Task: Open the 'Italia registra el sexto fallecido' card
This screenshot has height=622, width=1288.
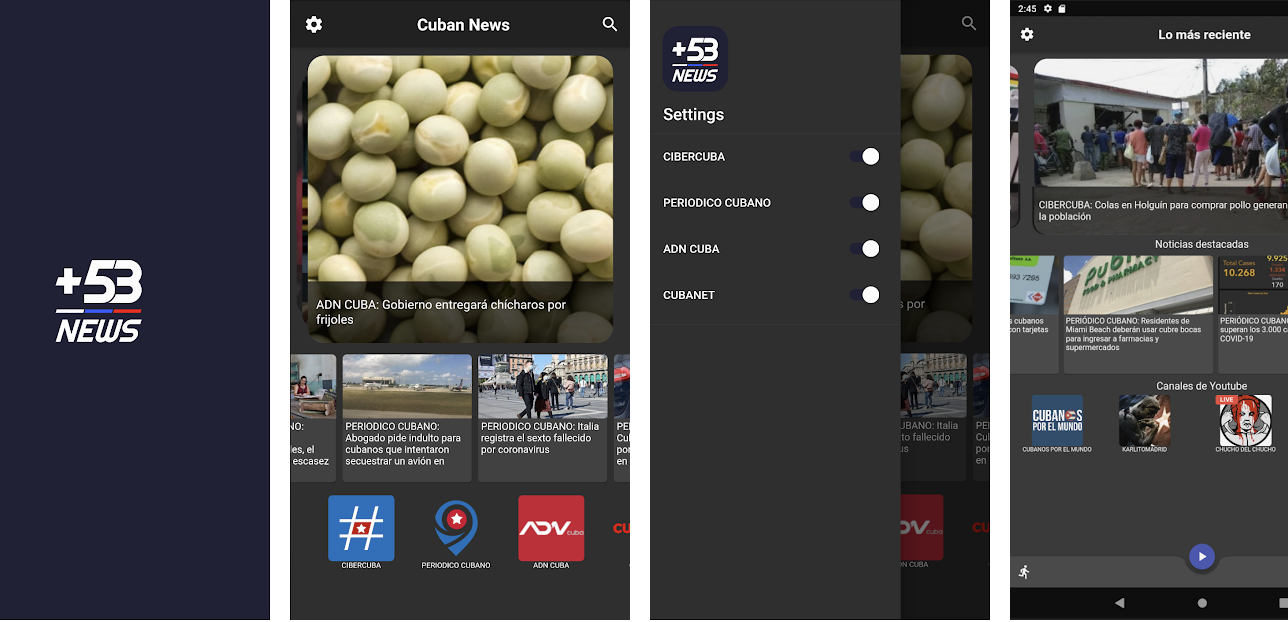Action: coord(543,418)
